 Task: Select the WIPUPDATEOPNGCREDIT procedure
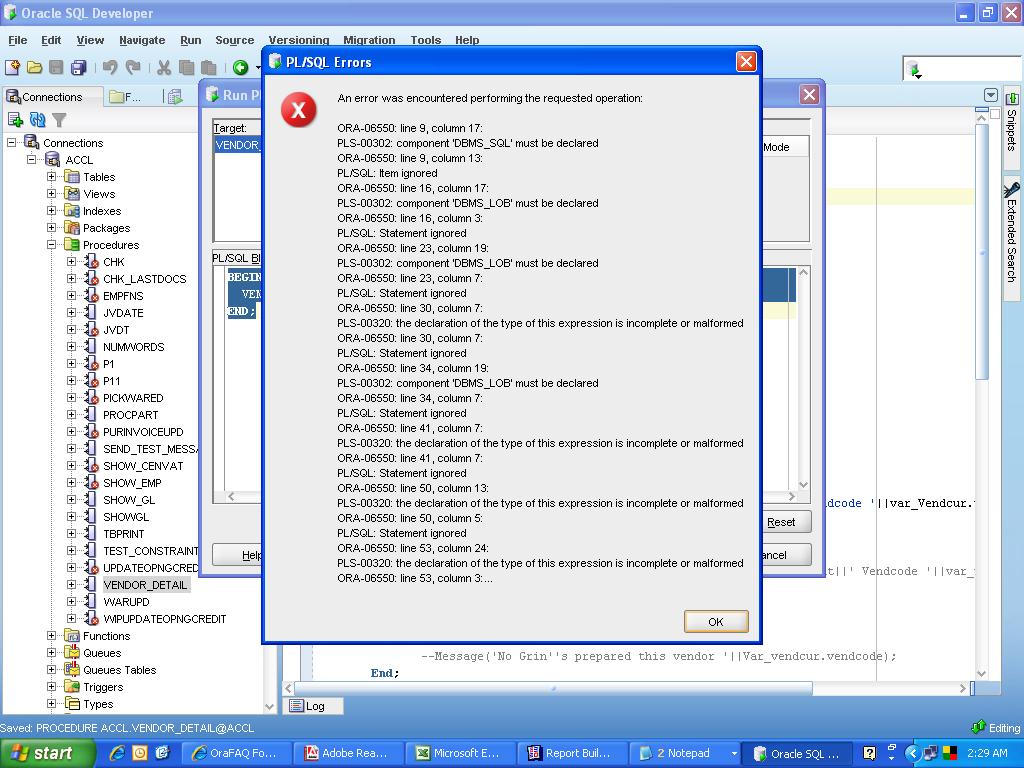click(x=165, y=618)
